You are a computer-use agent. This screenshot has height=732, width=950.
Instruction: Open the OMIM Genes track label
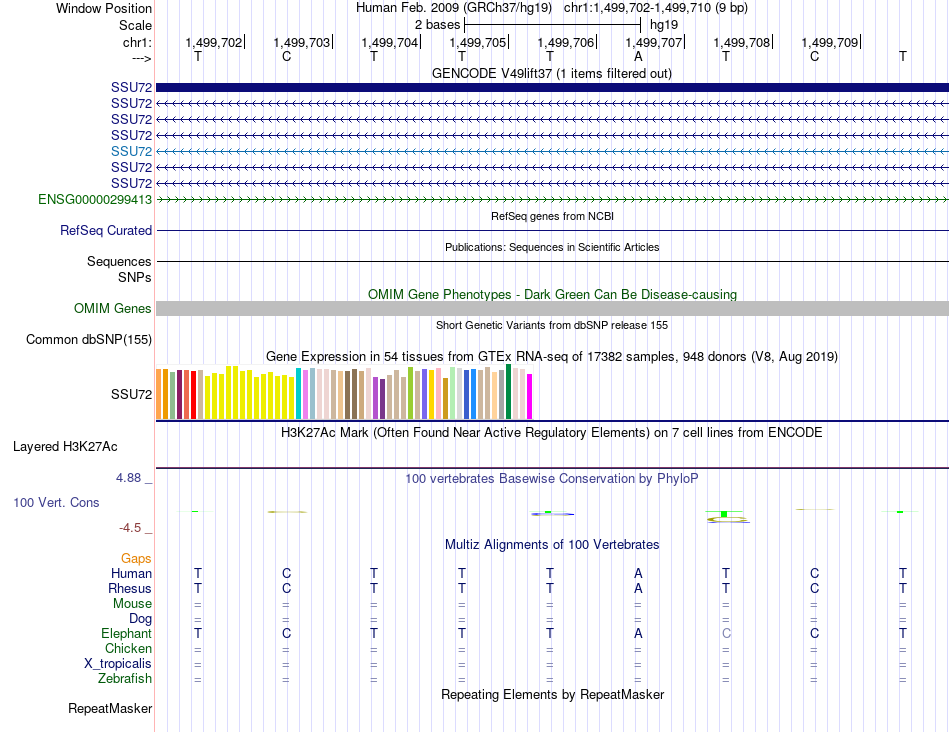tap(112, 308)
